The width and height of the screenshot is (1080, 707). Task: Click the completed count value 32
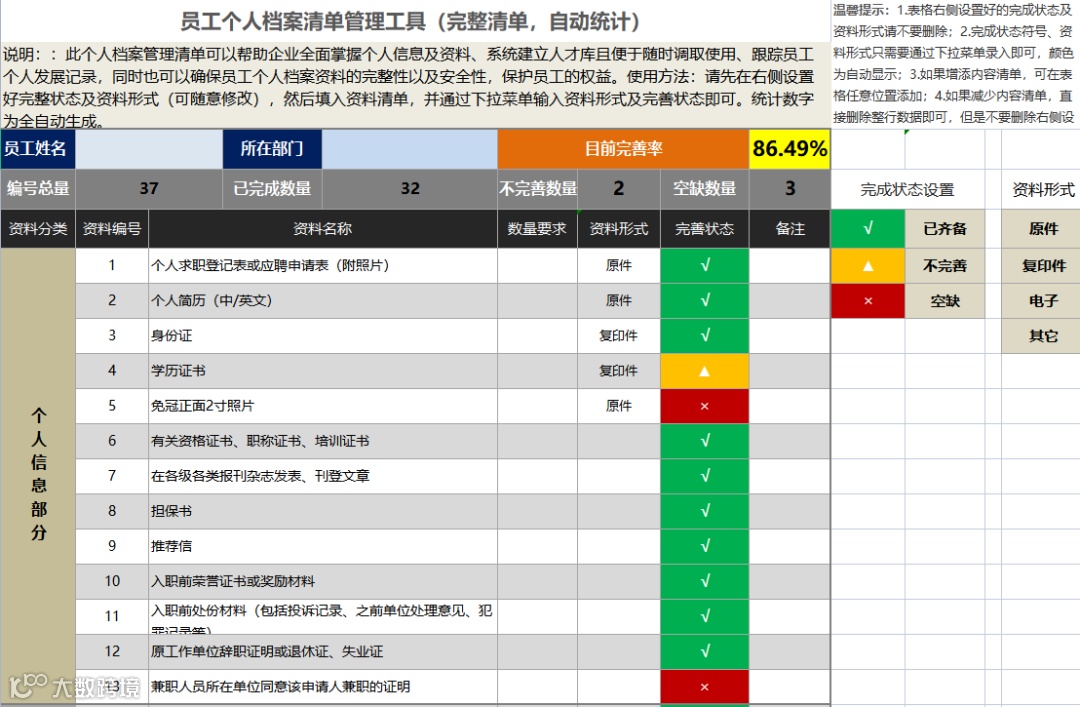click(409, 189)
